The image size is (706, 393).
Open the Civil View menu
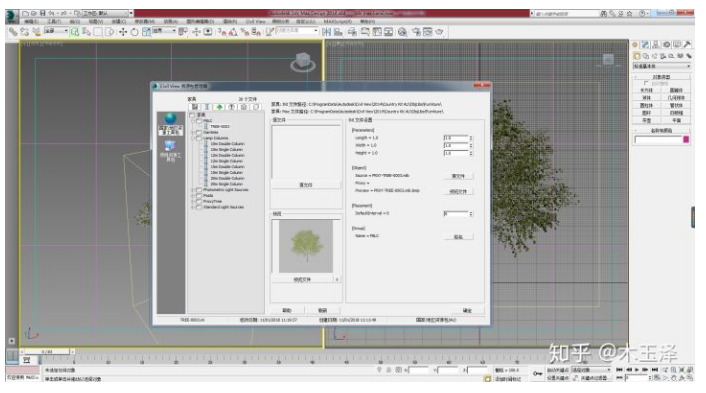[x=255, y=22]
